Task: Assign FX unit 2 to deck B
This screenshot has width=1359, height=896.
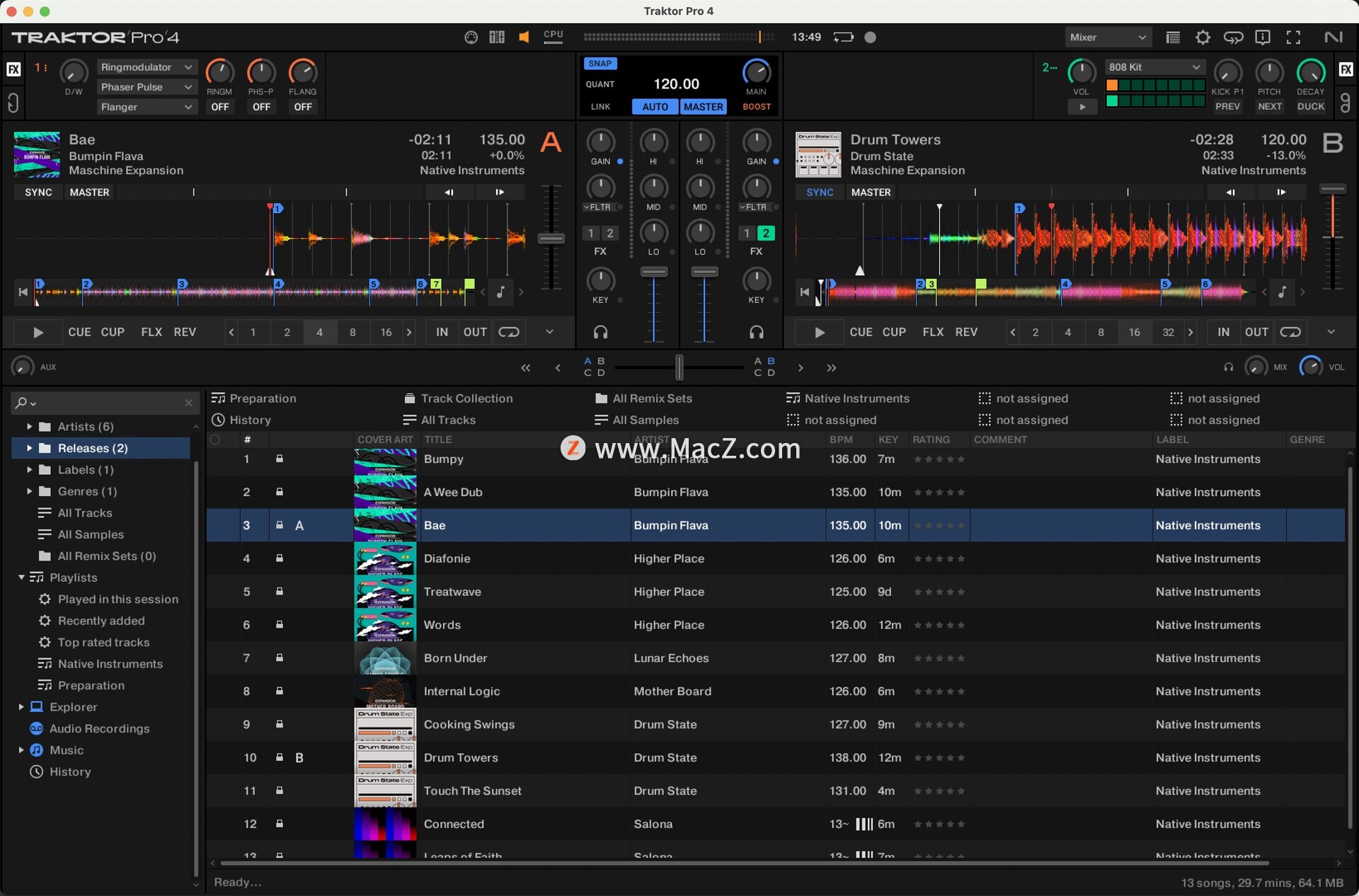Action: pyautogui.click(x=765, y=233)
